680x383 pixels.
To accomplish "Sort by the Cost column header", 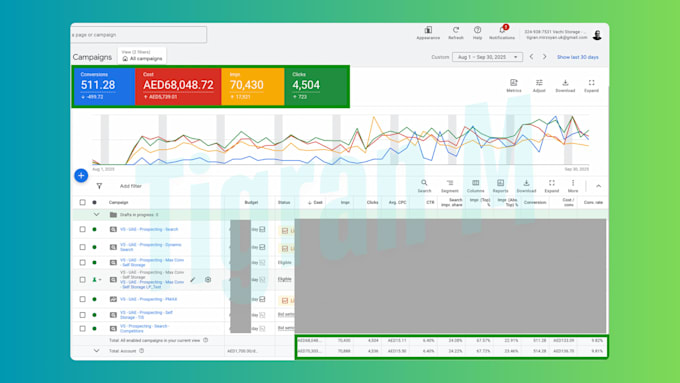I will (315, 203).
